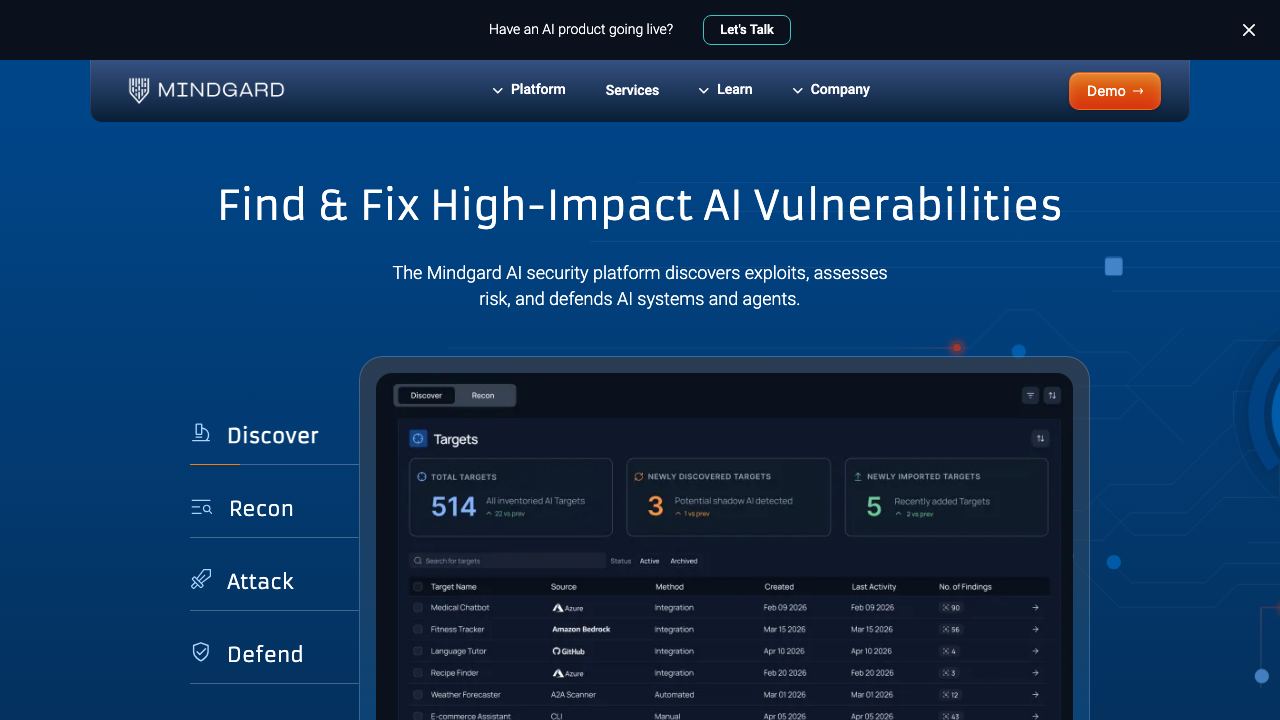The image size is (1280, 720).
Task: Open Language Tutor row arrow
Action: [x=1035, y=651]
